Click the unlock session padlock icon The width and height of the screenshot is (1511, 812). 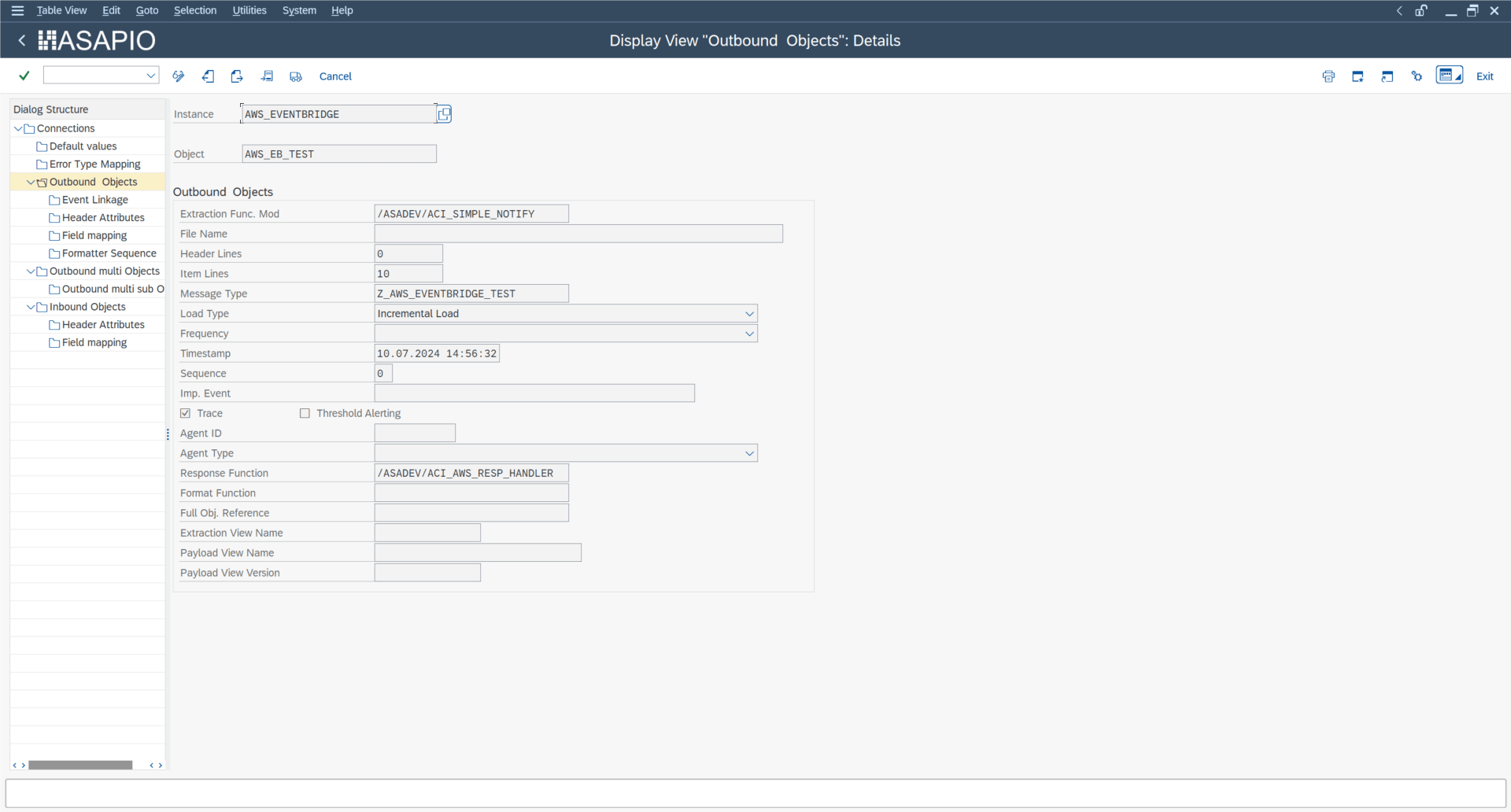point(1421,10)
